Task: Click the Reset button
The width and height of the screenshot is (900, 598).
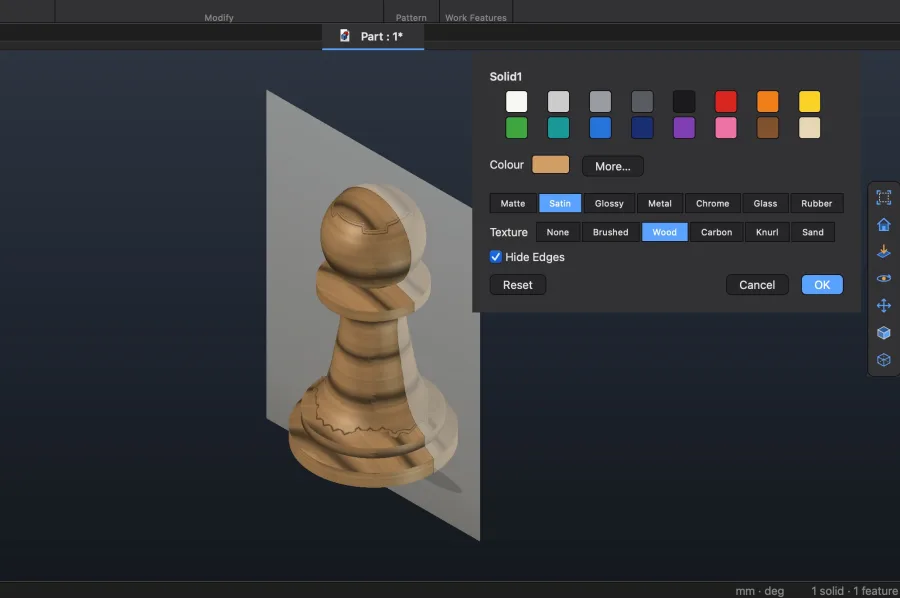Action: coord(518,285)
